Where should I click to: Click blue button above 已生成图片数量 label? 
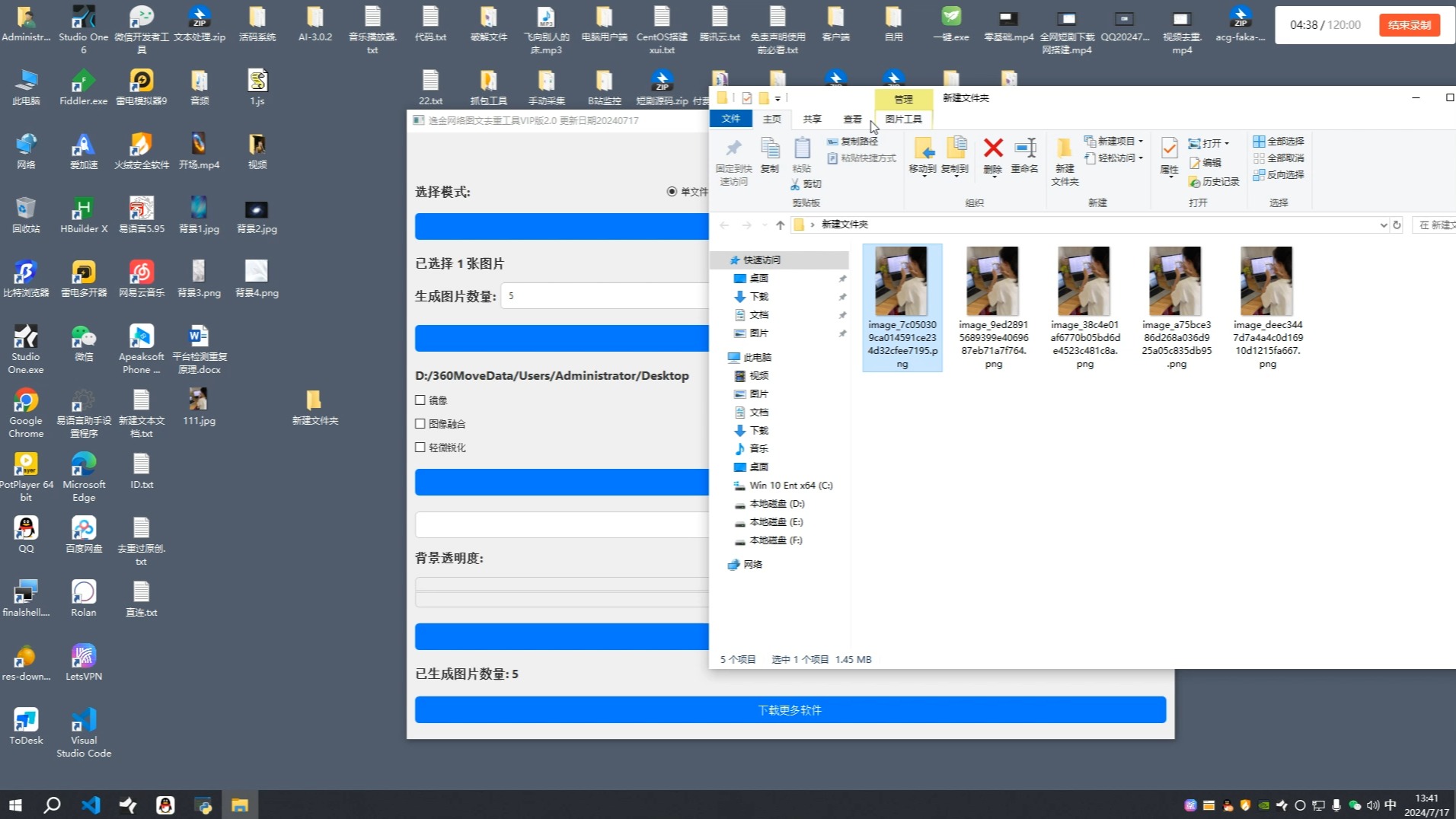coord(562,636)
